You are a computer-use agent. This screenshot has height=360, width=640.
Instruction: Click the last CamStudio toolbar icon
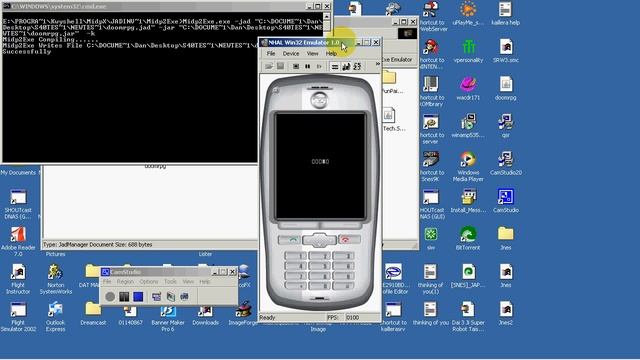pyautogui.click(x=184, y=297)
